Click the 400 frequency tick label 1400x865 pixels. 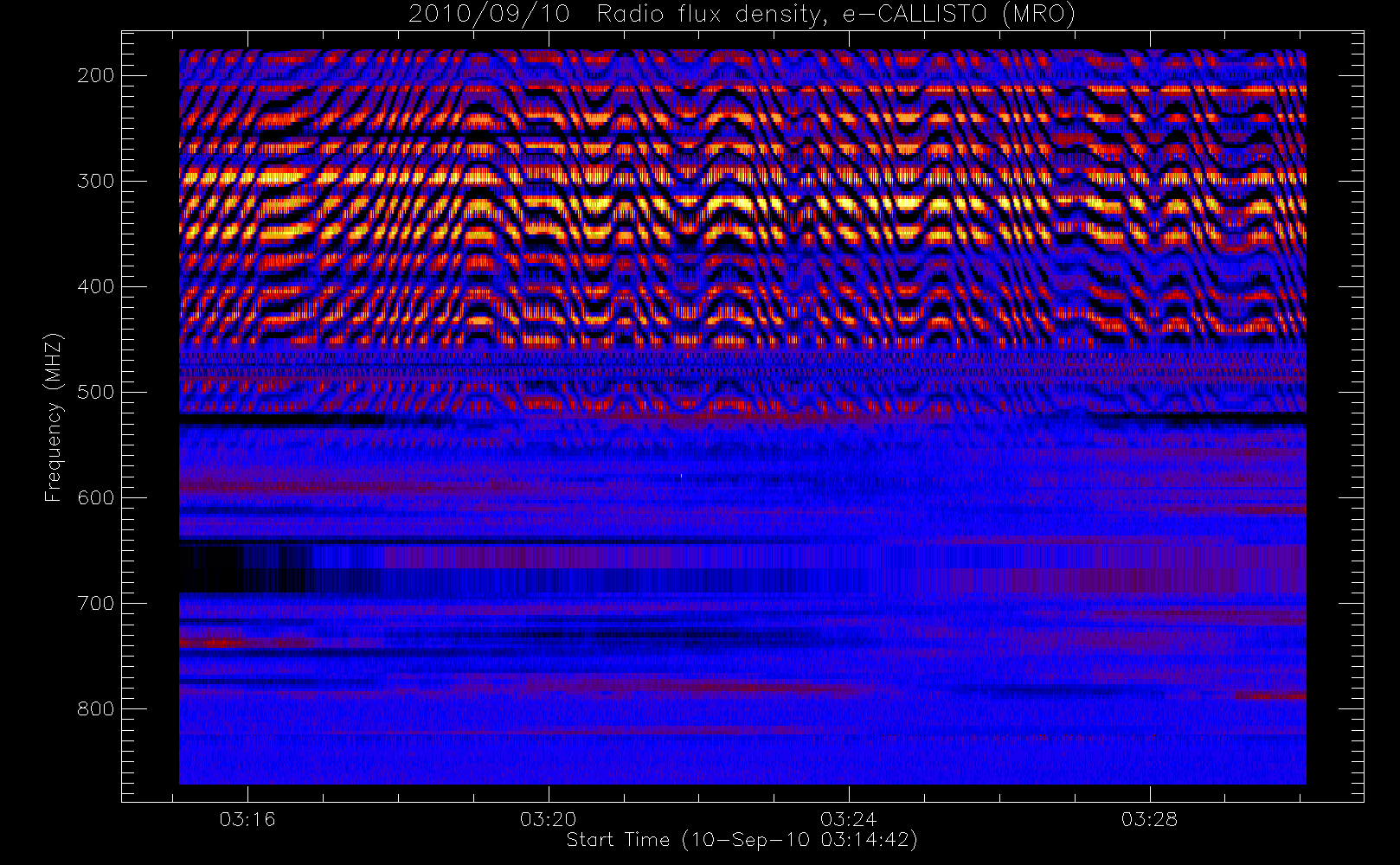(95, 286)
